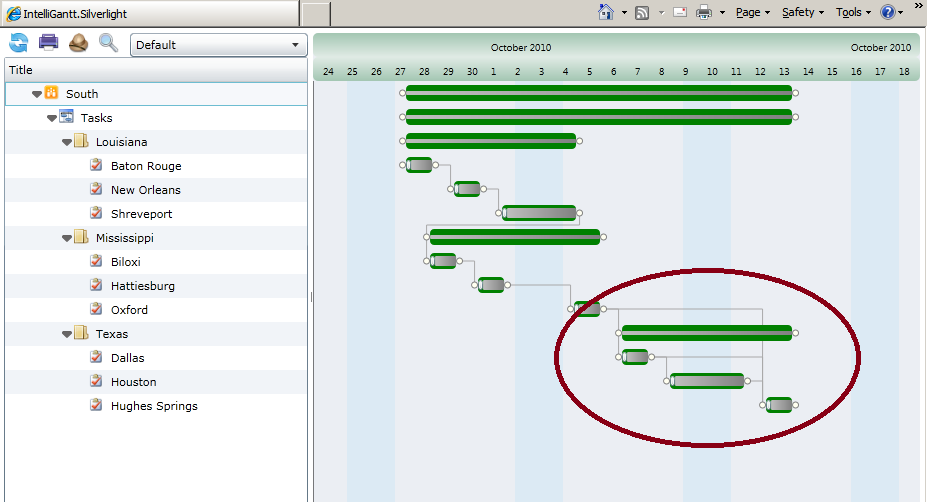Click the Hughes Springs task icon
The image size is (927, 502).
click(96, 404)
